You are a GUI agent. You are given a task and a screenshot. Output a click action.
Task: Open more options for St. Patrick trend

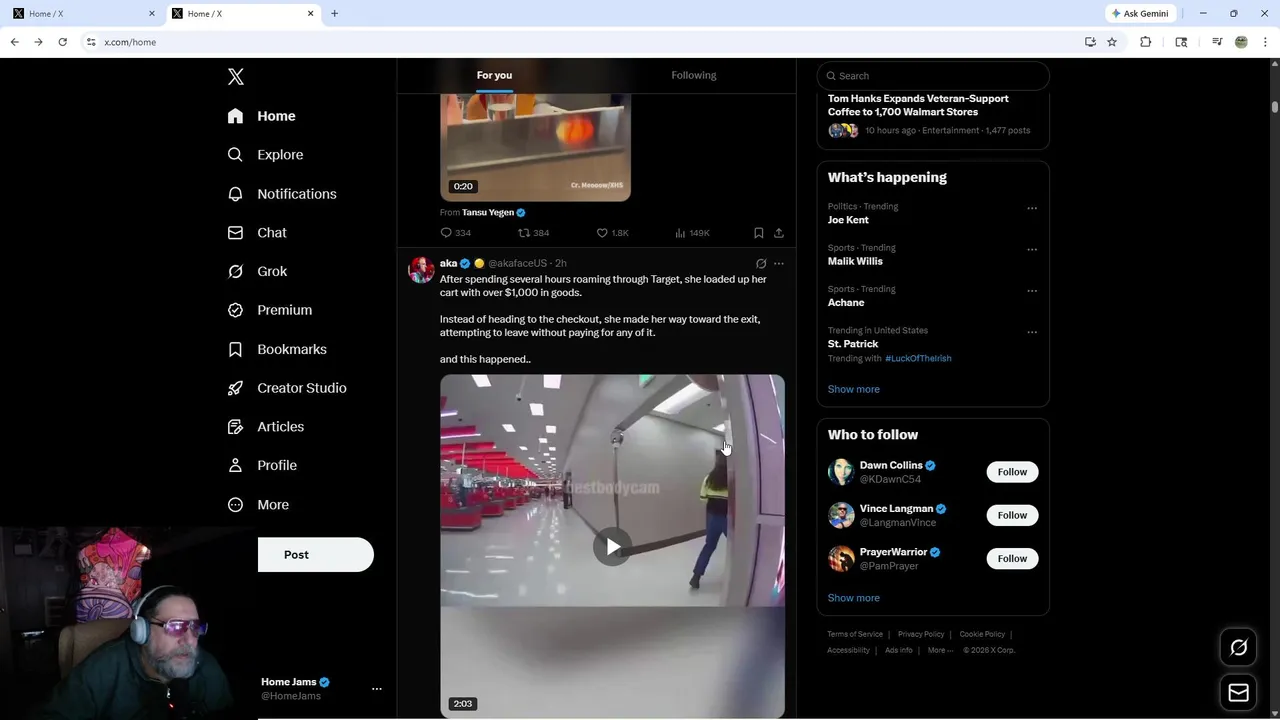click(1032, 332)
